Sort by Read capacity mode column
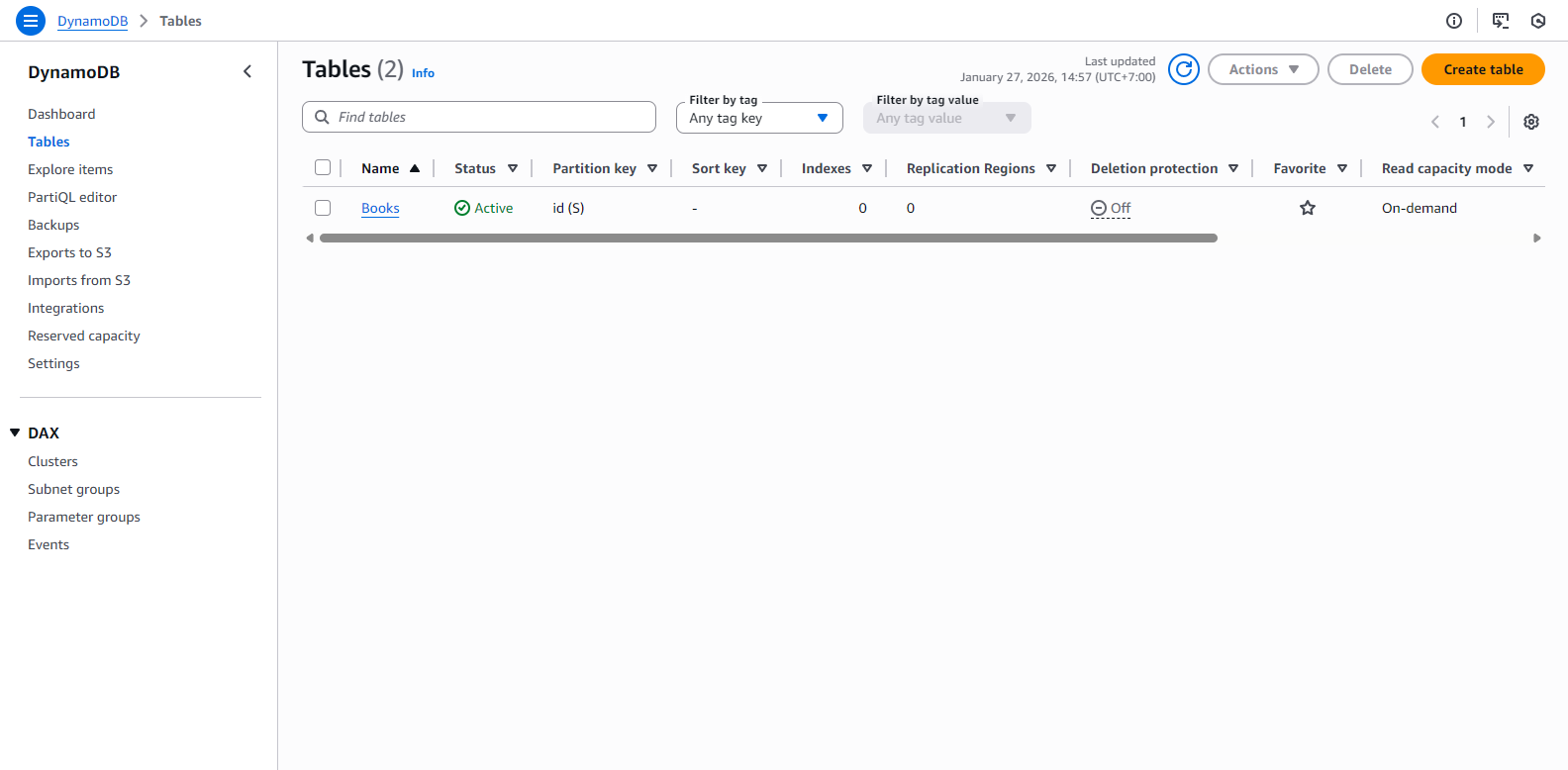1568x770 pixels. tap(1528, 168)
